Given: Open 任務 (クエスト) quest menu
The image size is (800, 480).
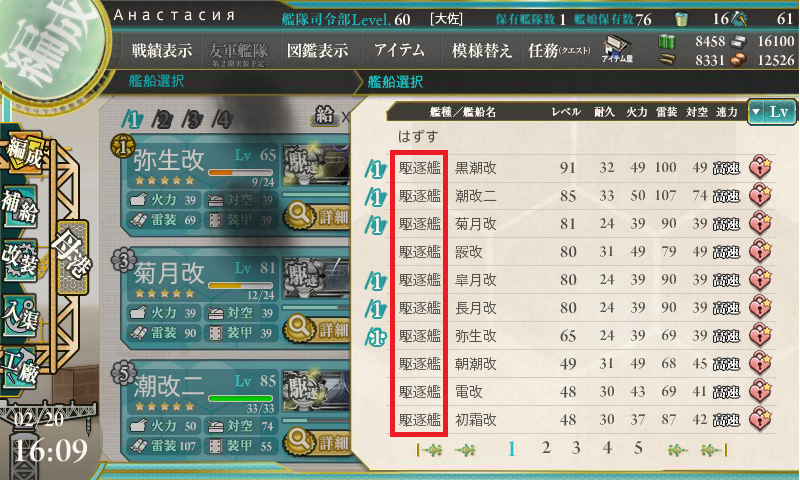Looking at the screenshot, I should (x=559, y=50).
